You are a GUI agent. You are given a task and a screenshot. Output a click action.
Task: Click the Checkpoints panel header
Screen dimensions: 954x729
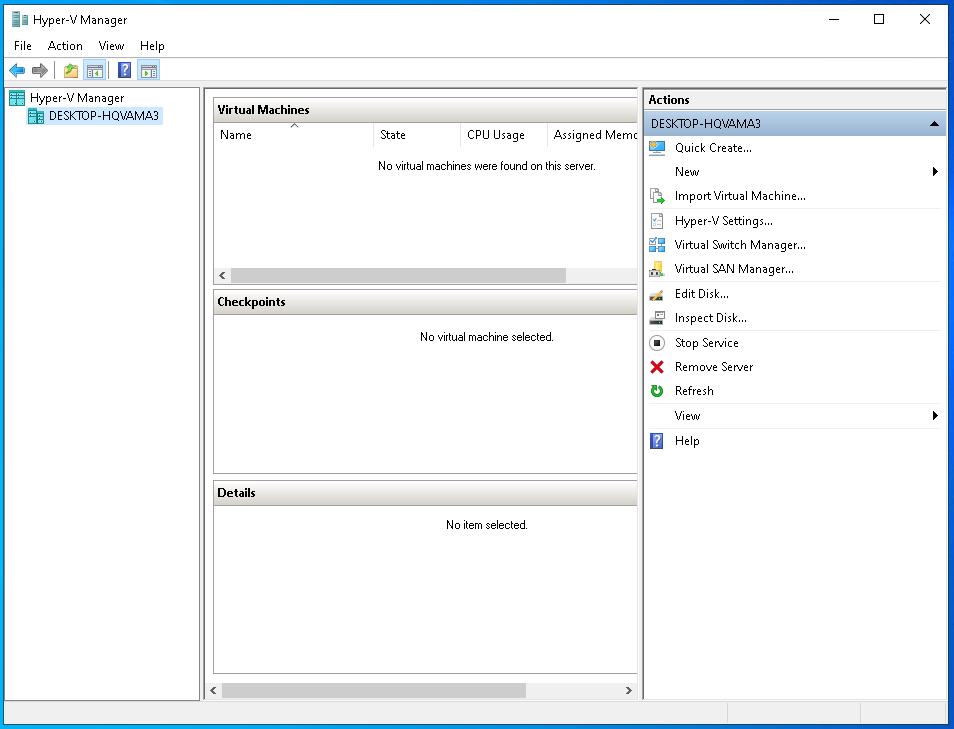click(425, 302)
